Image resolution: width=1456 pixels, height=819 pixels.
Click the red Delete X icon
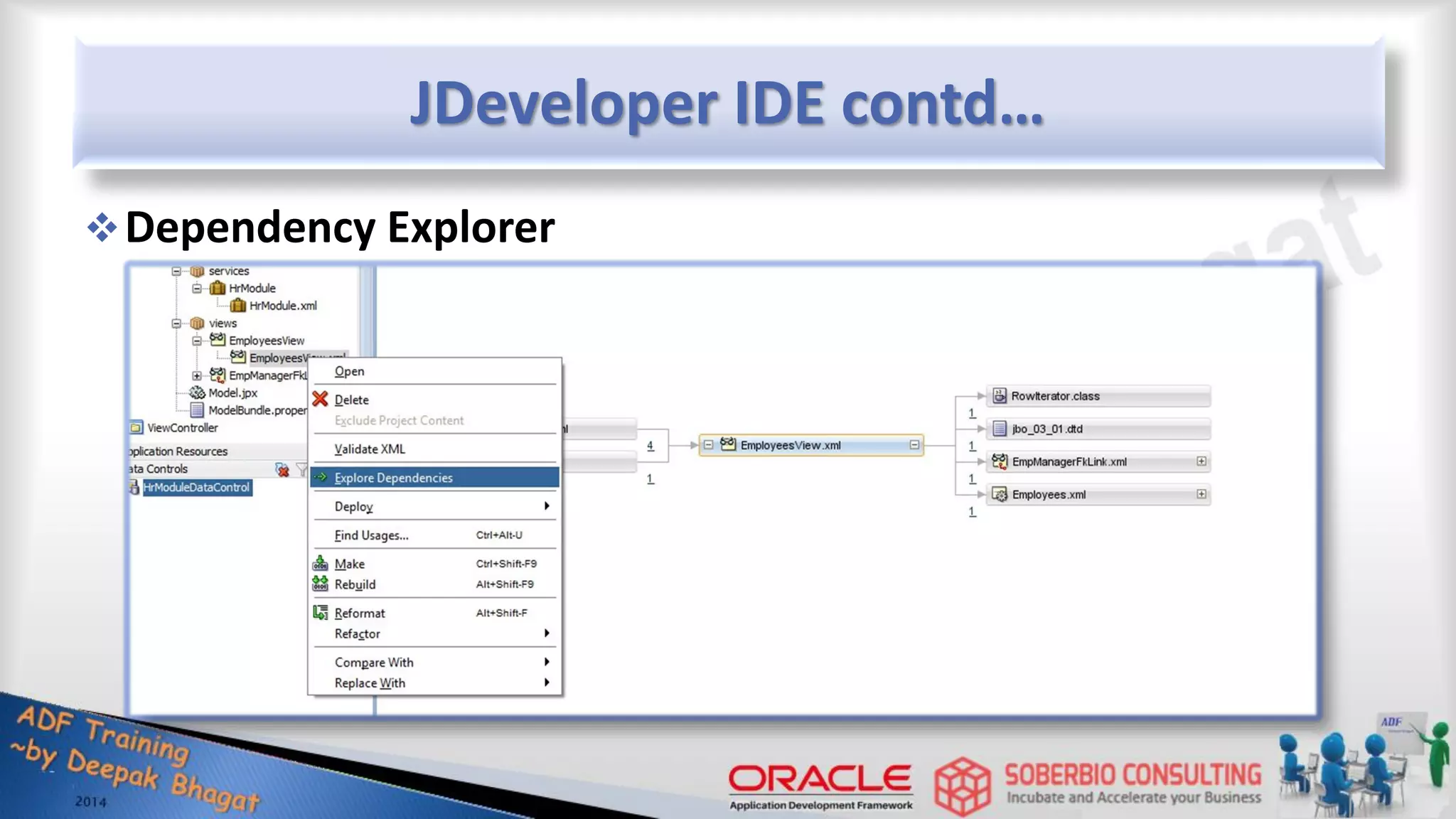click(320, 400)
